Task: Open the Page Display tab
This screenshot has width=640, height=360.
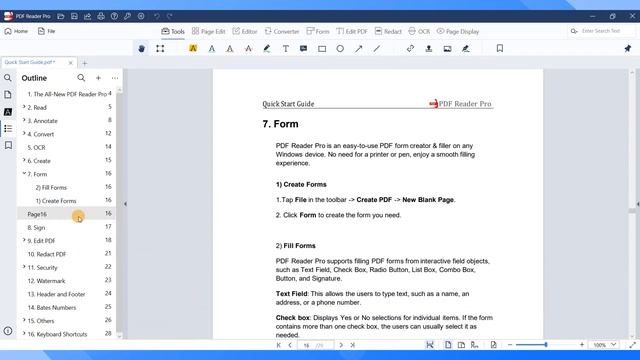Action: click(x=458, y=31)
